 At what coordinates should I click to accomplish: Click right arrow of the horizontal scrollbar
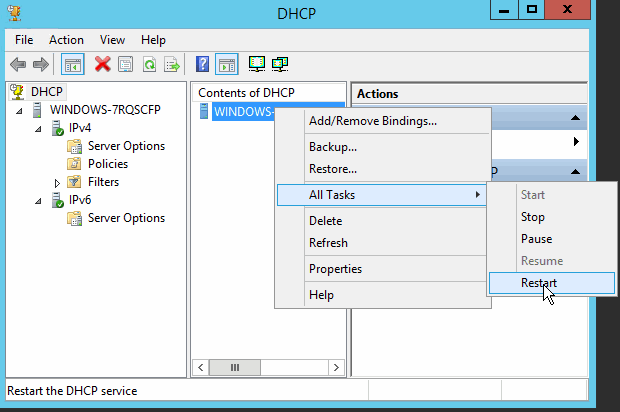coord(334,368)
